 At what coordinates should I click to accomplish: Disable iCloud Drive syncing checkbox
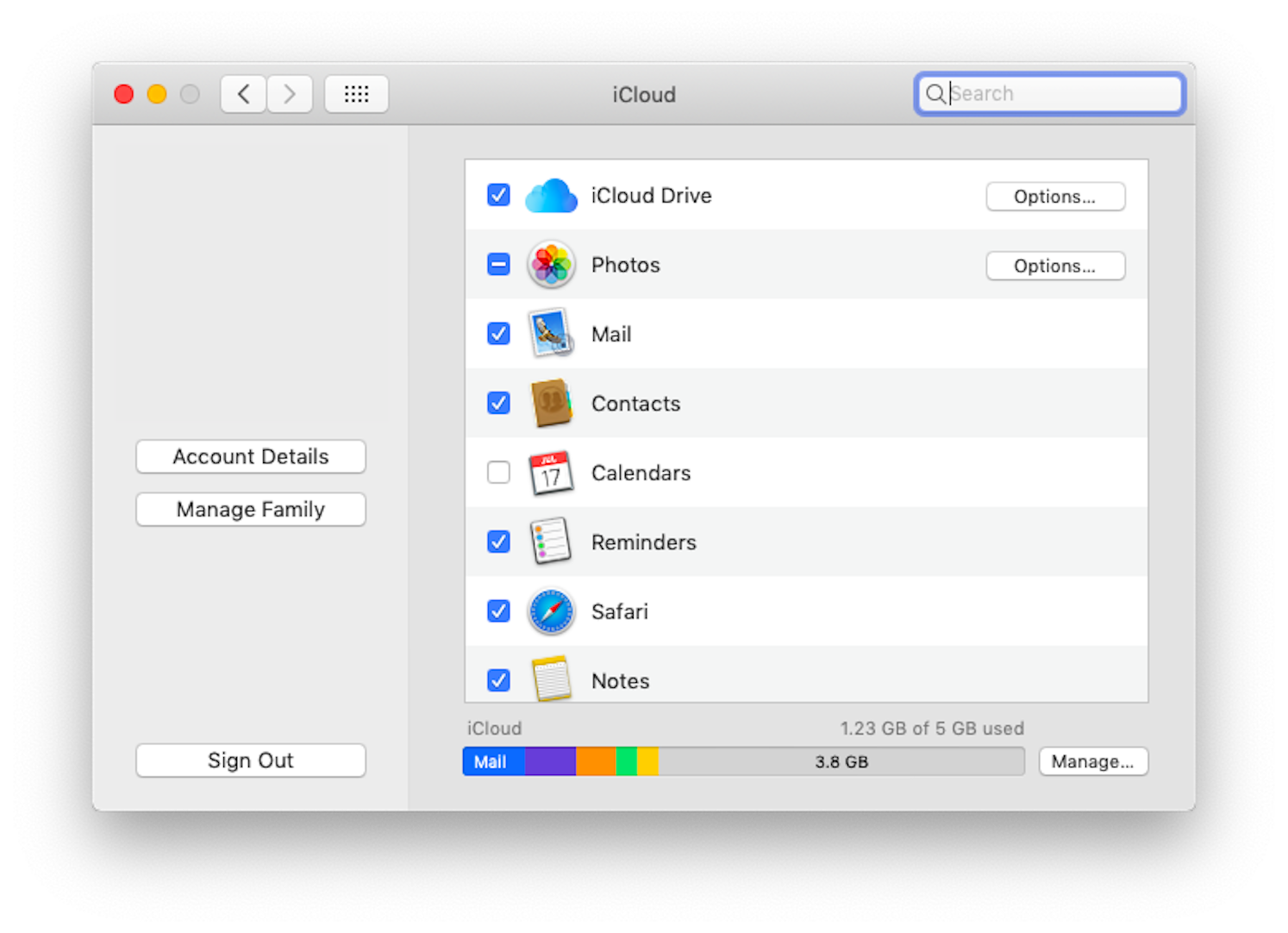click(x=498, y=195)
